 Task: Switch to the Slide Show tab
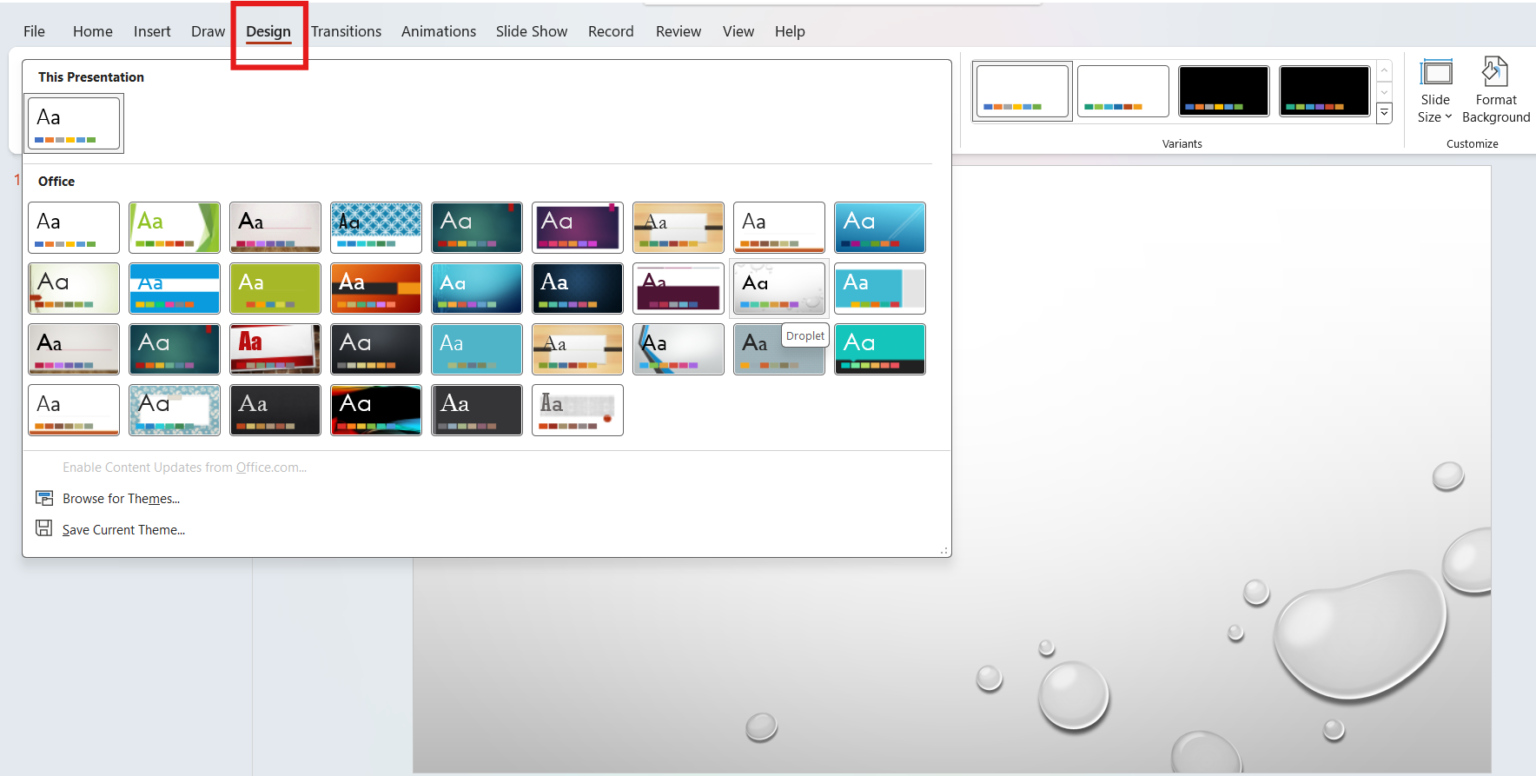tap(531, 31)
